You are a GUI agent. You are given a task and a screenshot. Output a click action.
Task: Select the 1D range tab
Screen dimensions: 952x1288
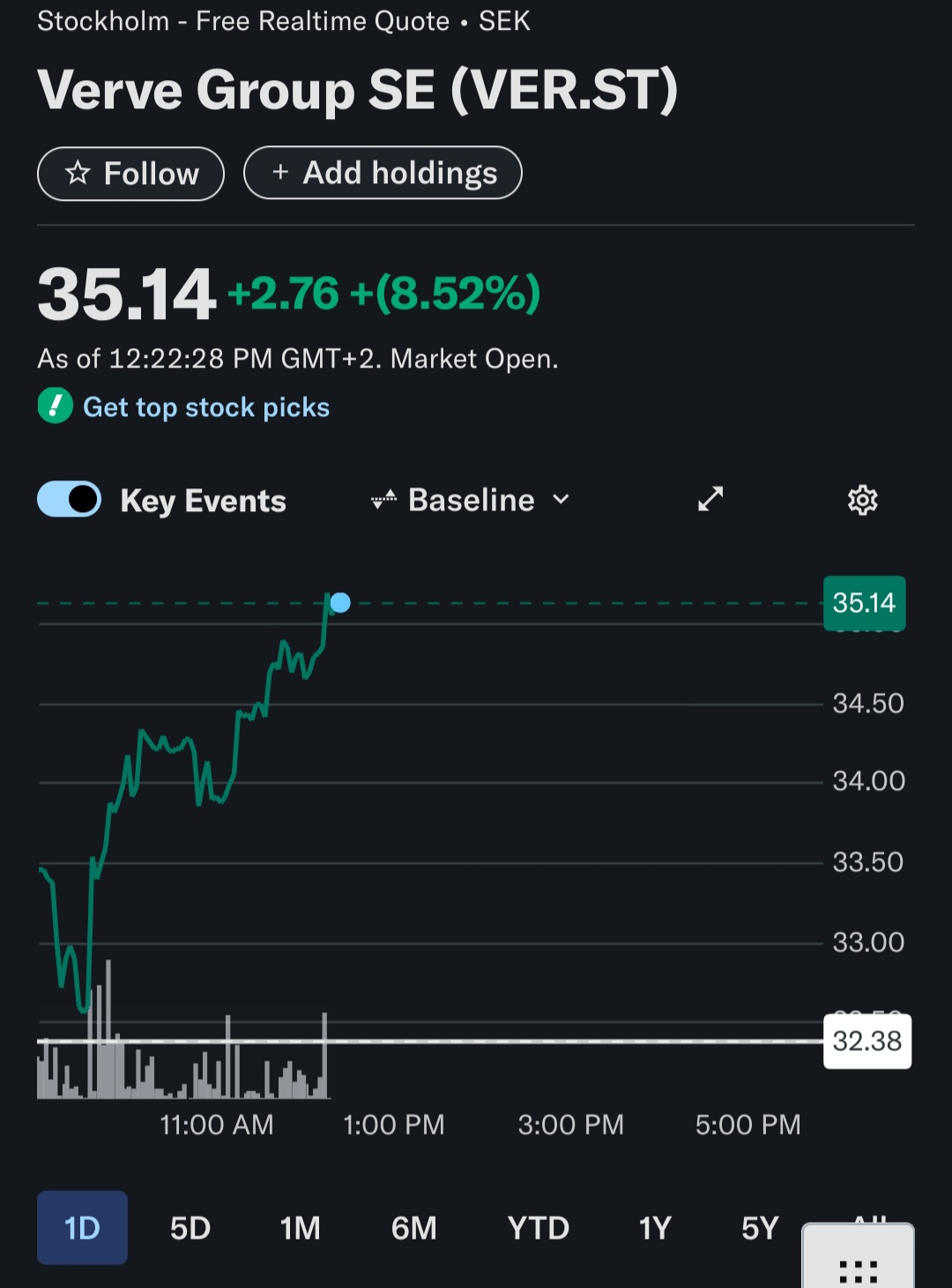coord(82,1227)
